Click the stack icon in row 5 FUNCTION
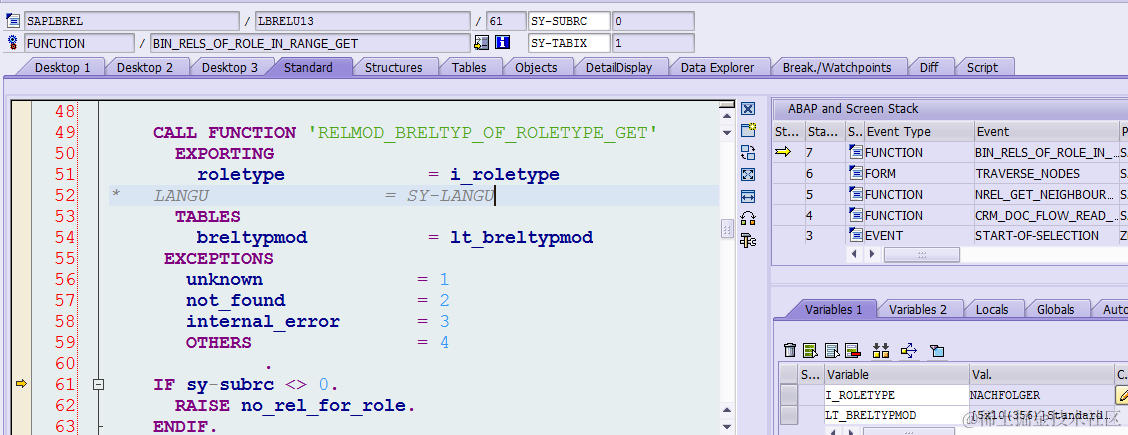The height and width of the screenshot is (435, 1128). click(x=855, y=194)
